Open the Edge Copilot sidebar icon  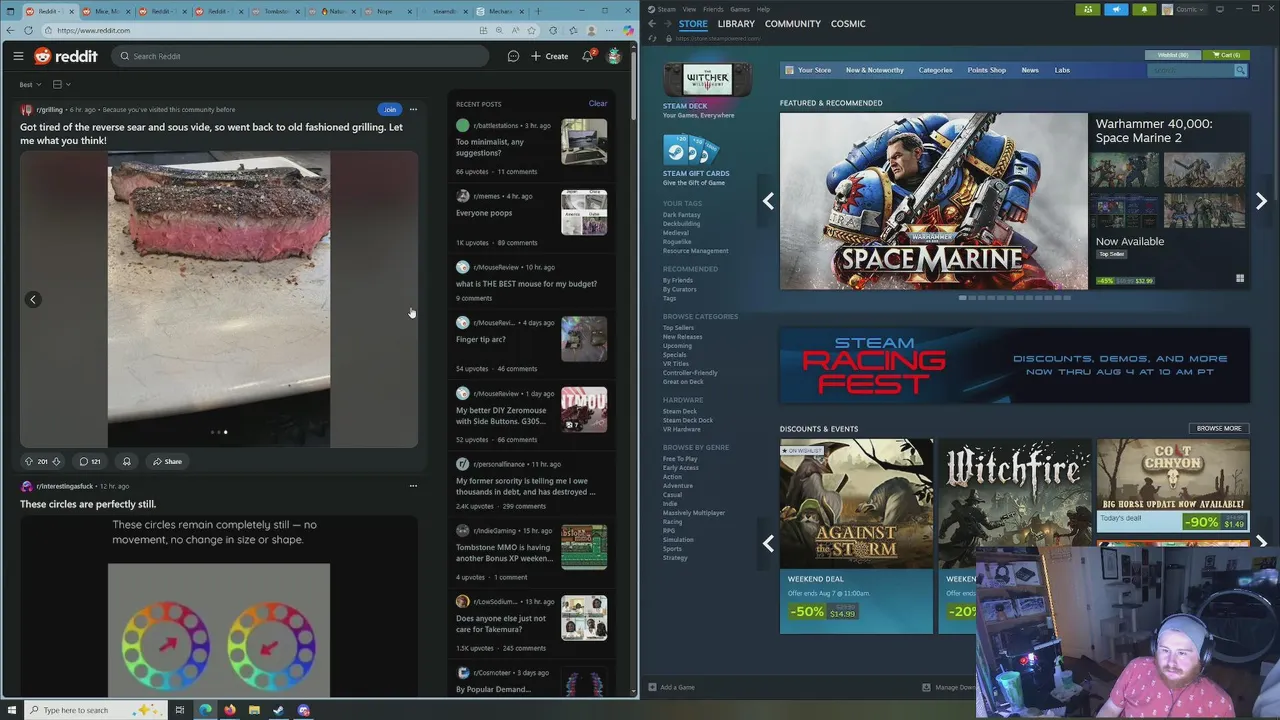click(628, 30)
